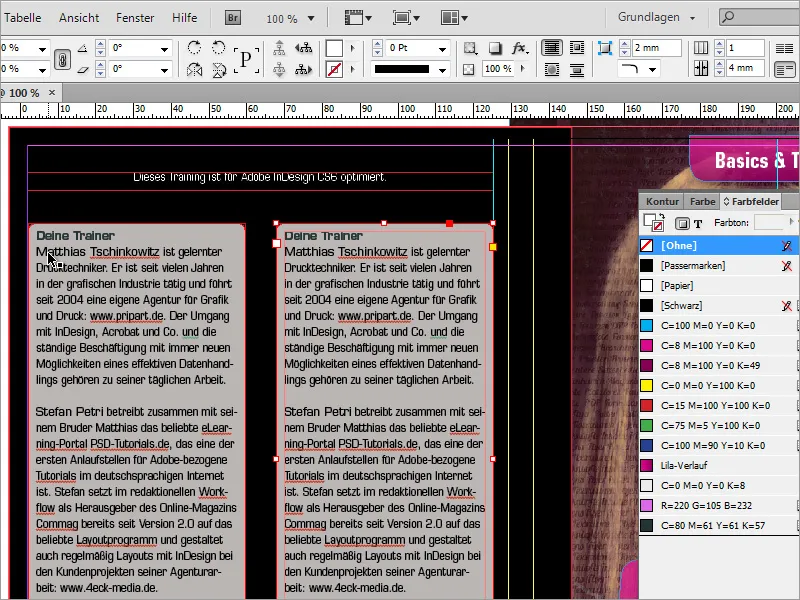This screenshot has height=600, width=800.
Task: Click the column gutter icon
Action: [x=701, y=68]
